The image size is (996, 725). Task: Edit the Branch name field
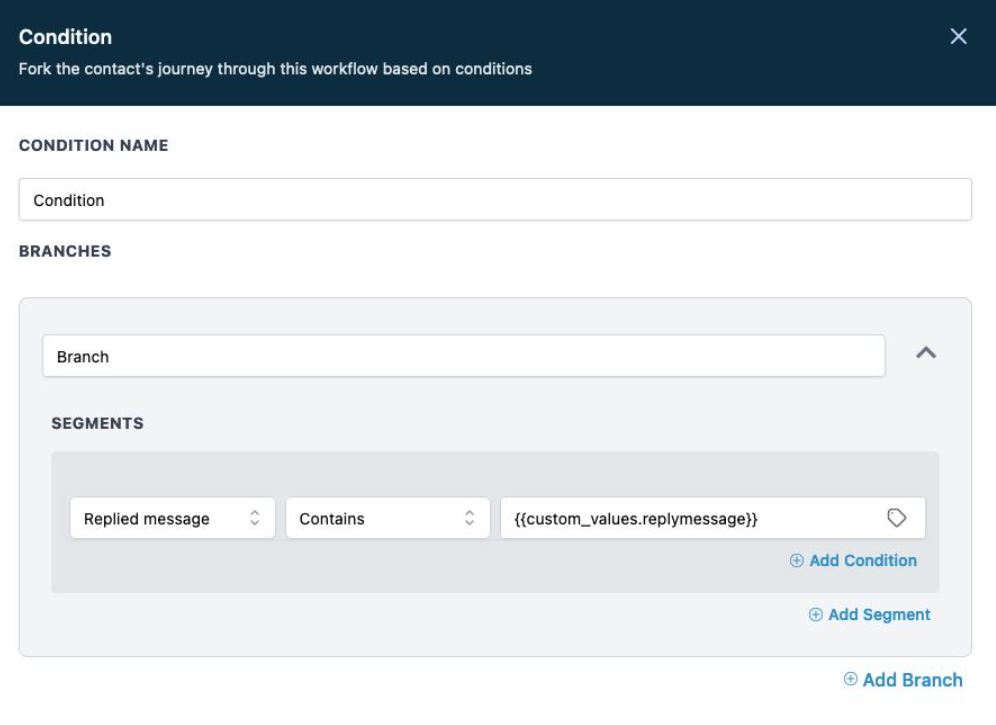464,356
